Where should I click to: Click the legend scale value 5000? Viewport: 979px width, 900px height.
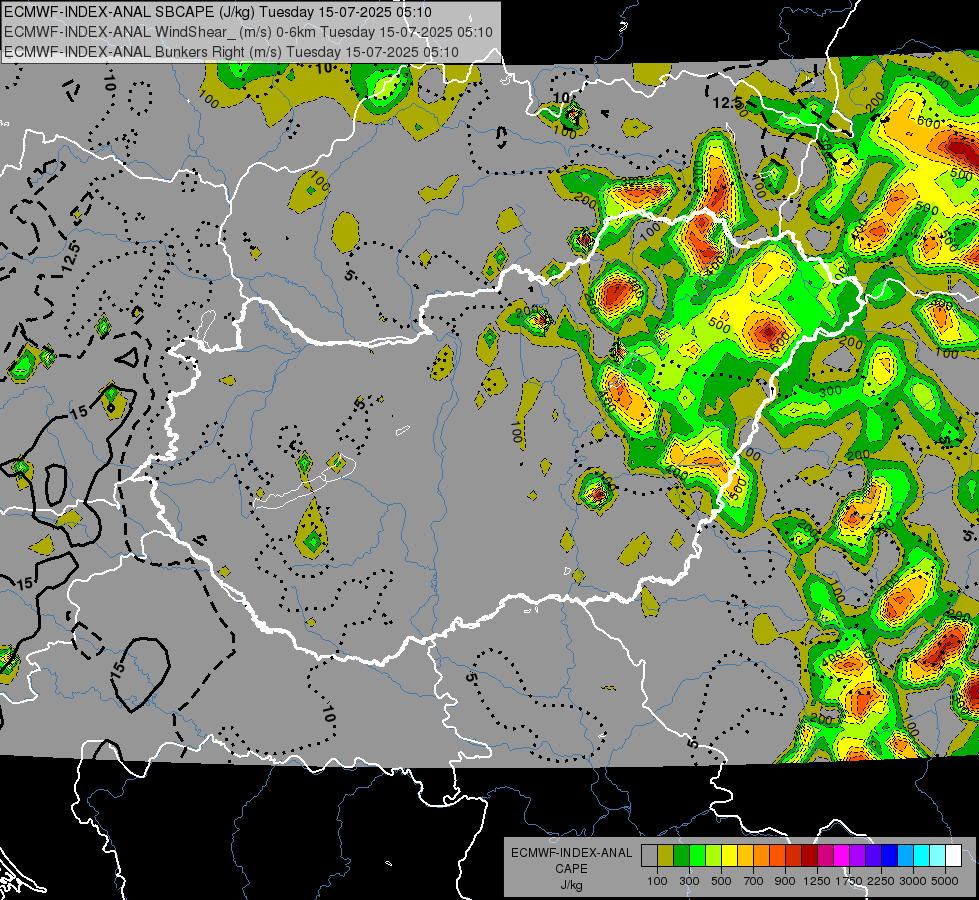point(945,881)
